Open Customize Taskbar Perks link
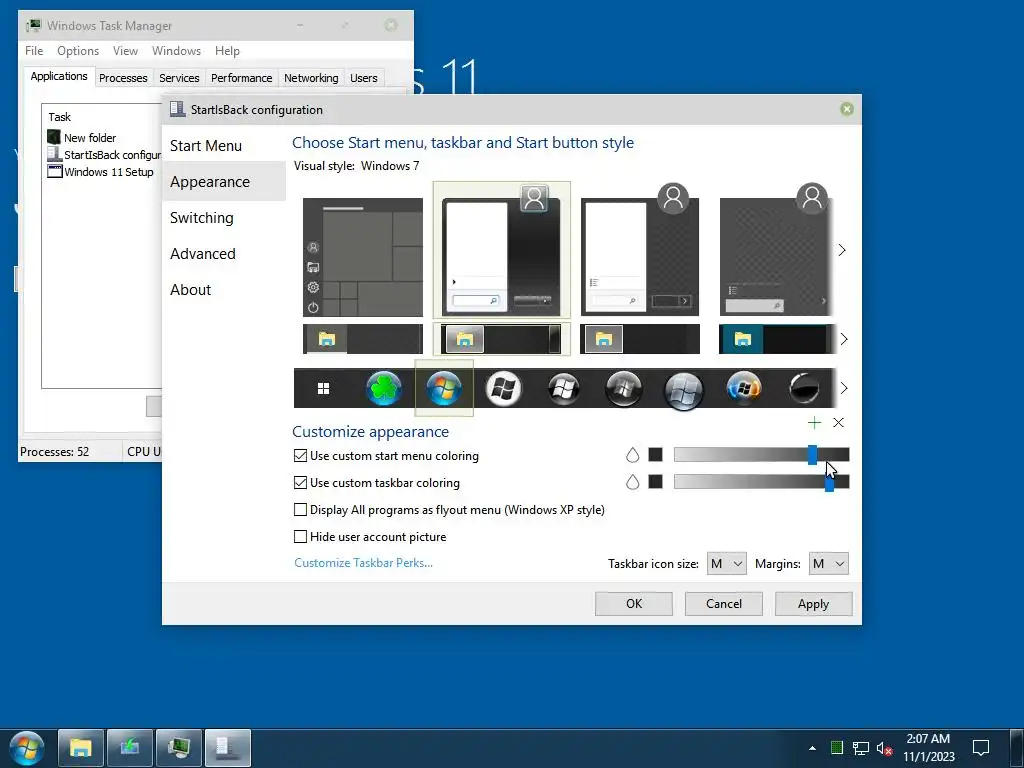This screenshot has height=768, width=1024. [363, 563]
